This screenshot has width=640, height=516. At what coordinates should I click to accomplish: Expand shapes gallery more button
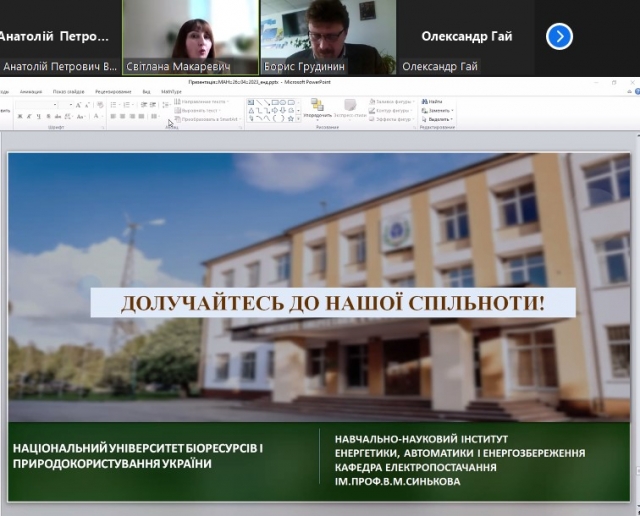(298, 119)
